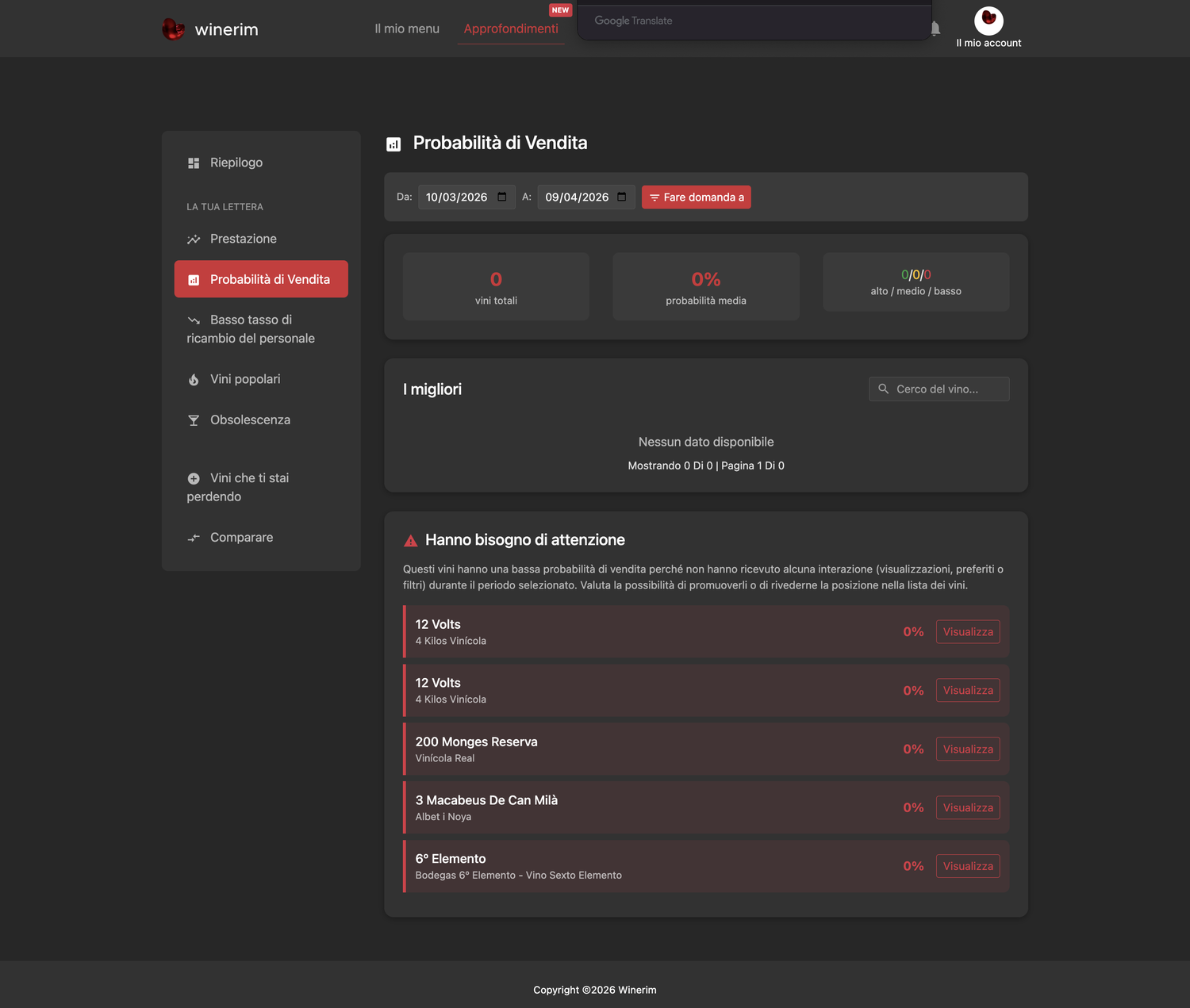Open Prestazione section
The width and height of the screenshot is (1190, 1008).
[261, 239]
